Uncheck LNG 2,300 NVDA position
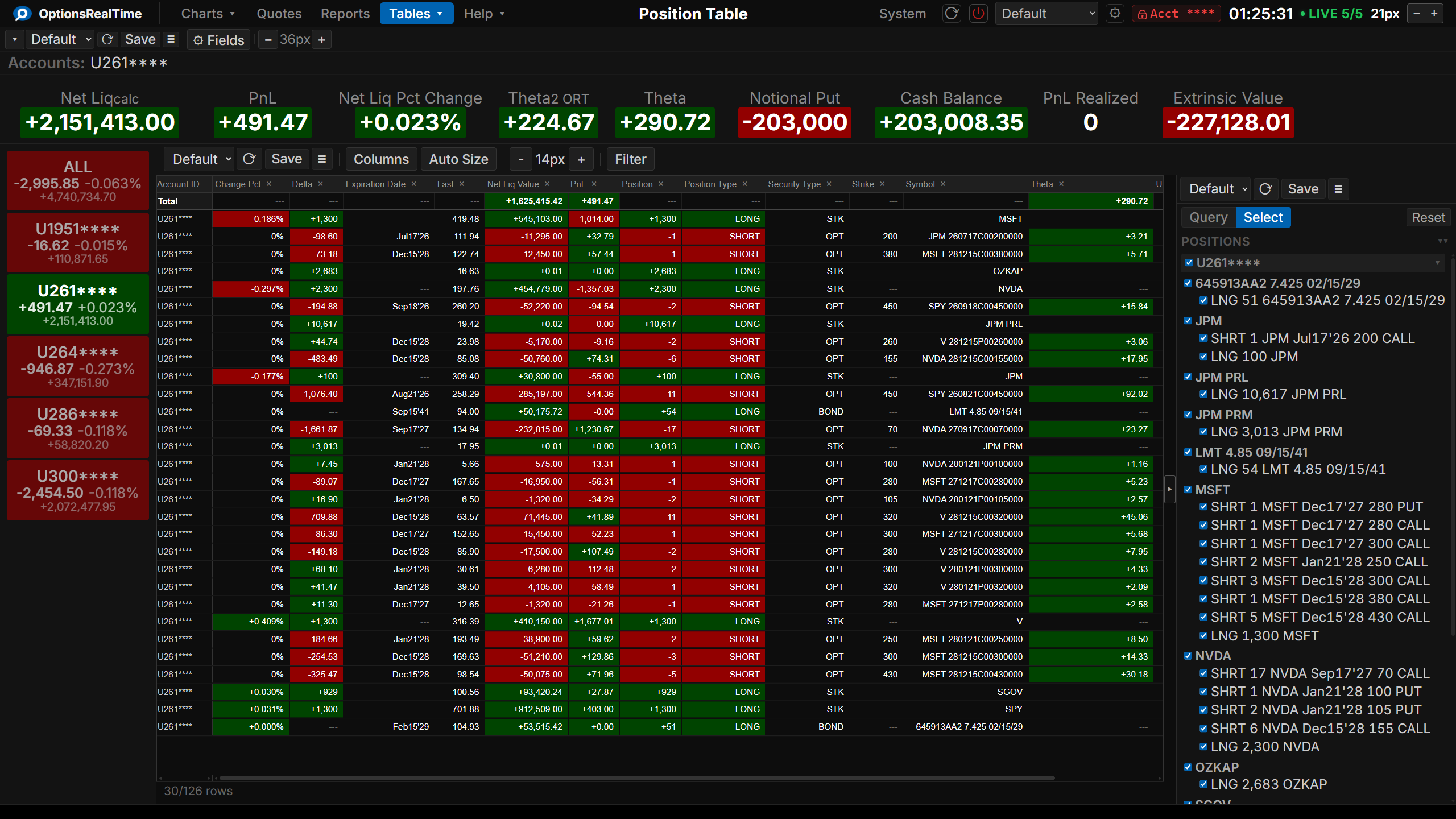Screen dimensions: 1456x819 tap(1203, 747)
